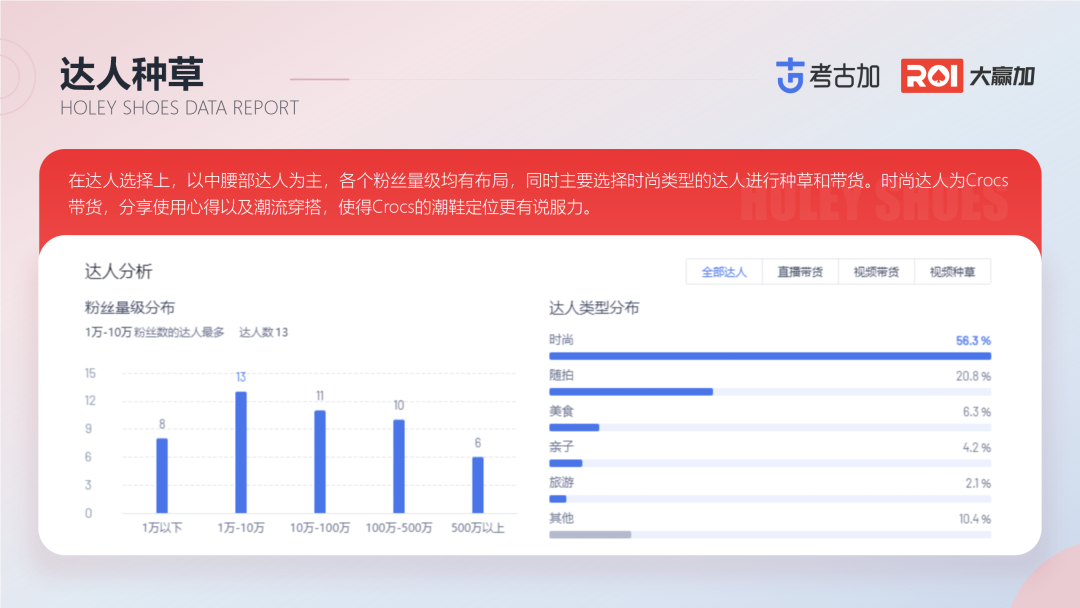1080x608 pixels.
Task: Click the 100万-500万 bar with value 10
Action: pyautogui.click(x=399, y=466)
